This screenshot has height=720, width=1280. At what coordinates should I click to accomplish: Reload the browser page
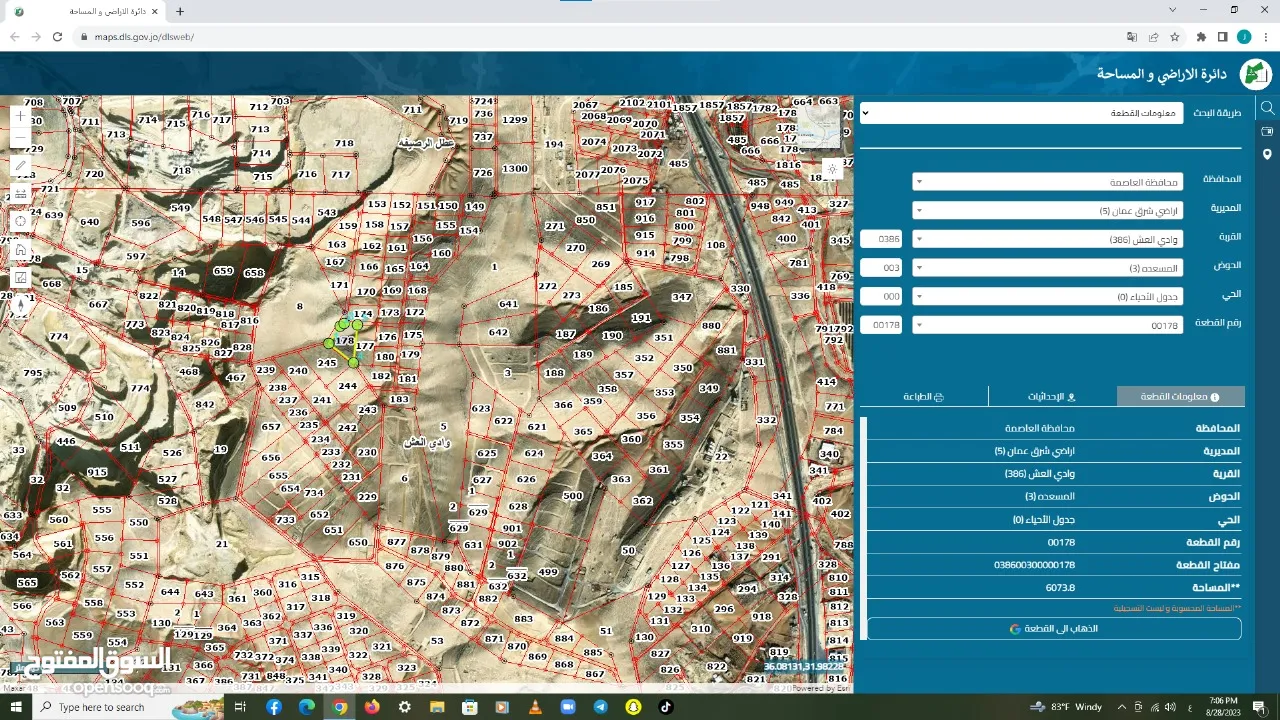(x=57, y=37)
